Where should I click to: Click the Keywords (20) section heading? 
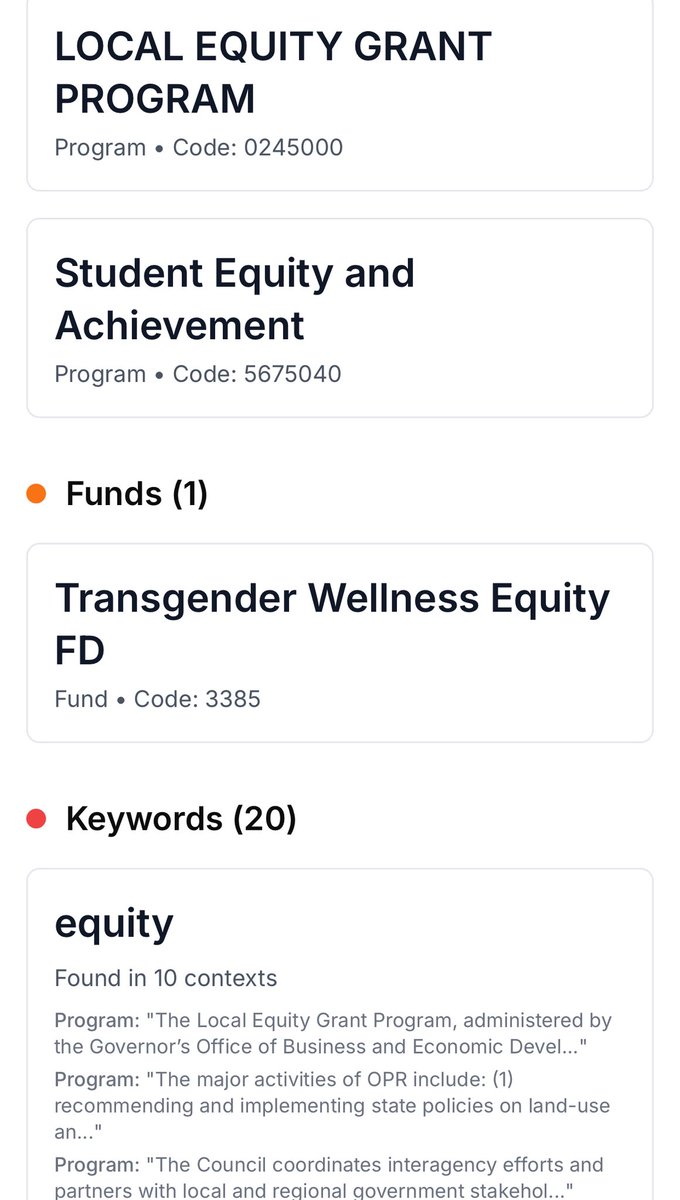(x=181, y=819)
